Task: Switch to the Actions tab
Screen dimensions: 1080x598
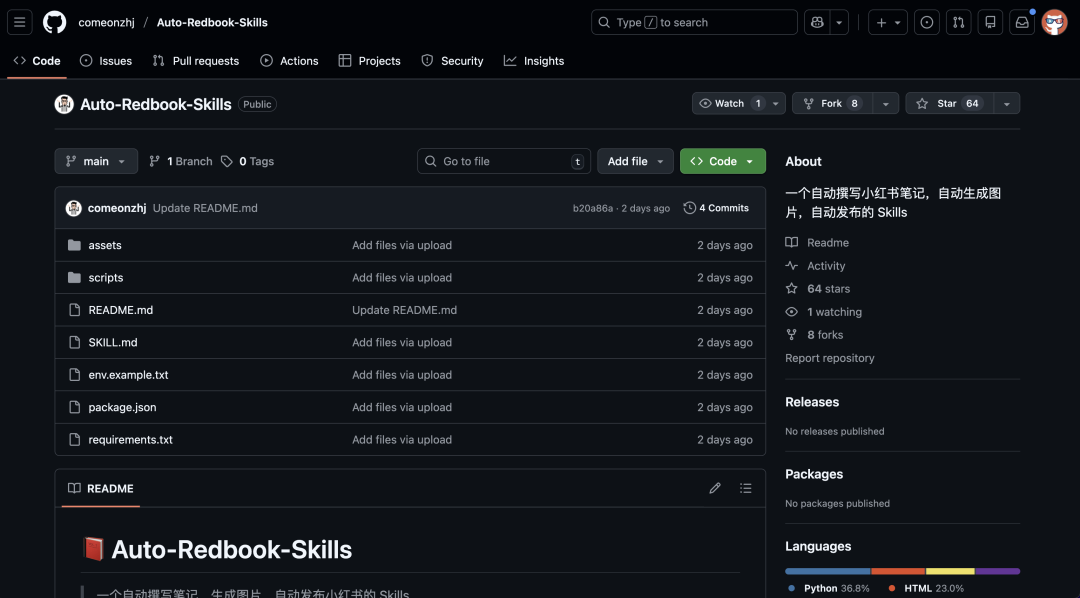Action: [x=289, y=60]
